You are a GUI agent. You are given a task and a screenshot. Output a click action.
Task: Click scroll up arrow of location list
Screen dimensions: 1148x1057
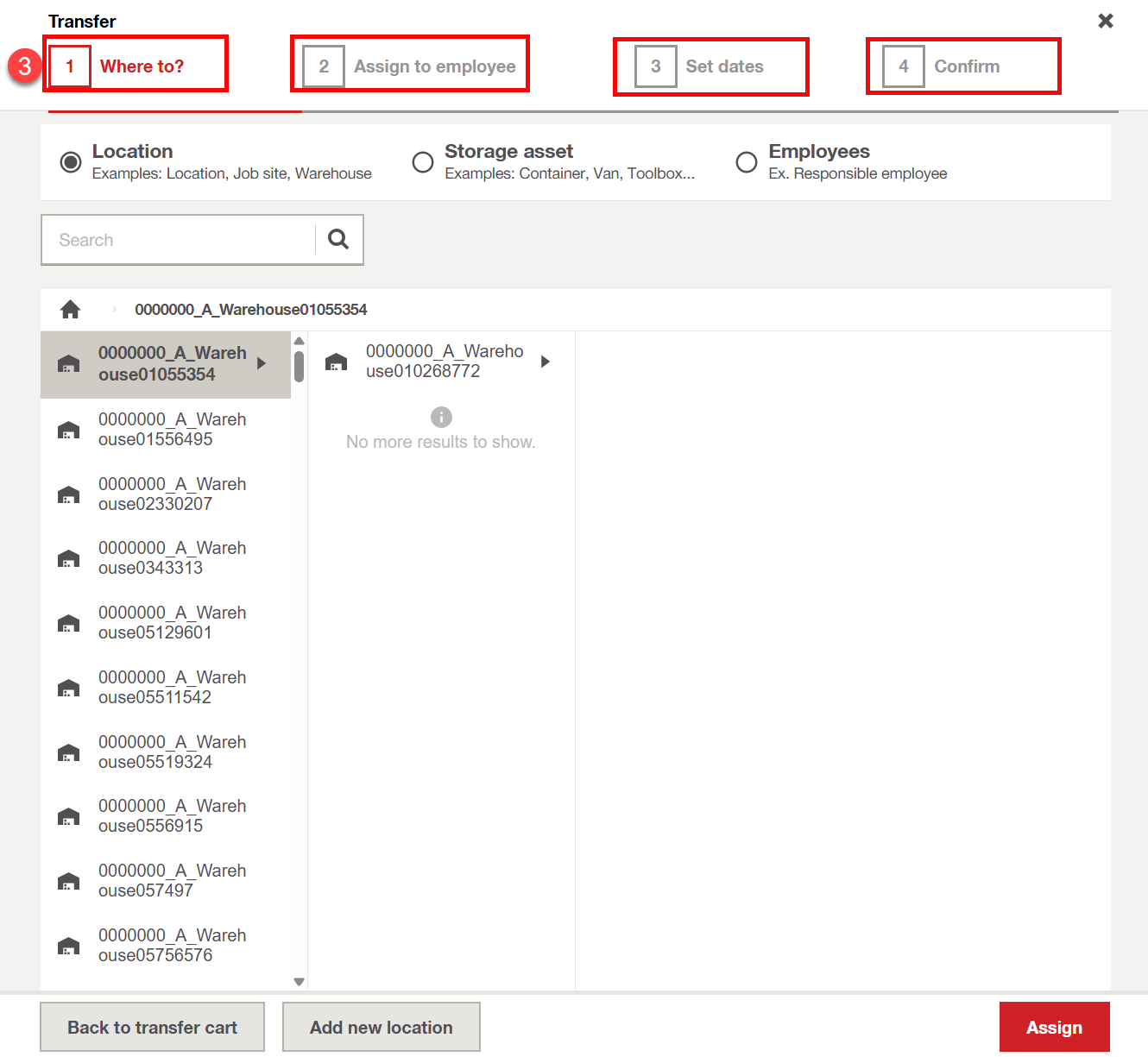[299, 341]
